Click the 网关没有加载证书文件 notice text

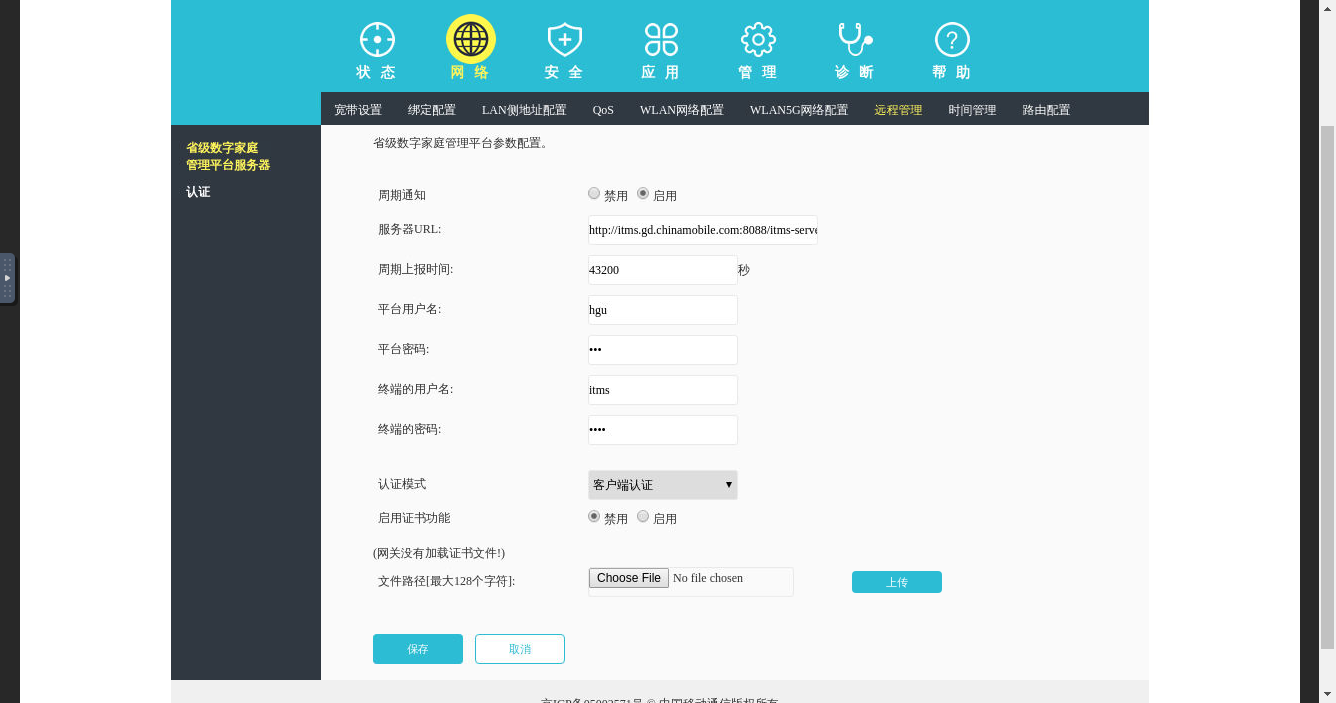[x=439, y=553]
